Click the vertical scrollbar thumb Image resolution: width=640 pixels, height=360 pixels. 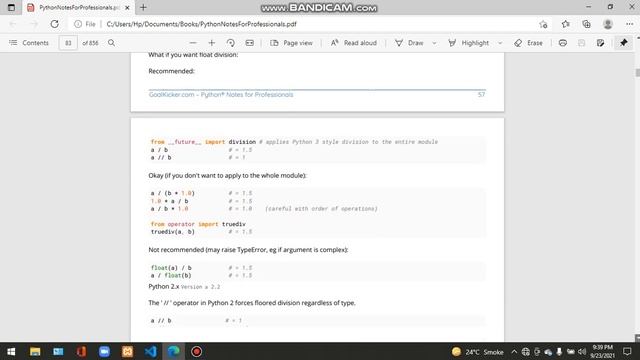tap(637, 73)
